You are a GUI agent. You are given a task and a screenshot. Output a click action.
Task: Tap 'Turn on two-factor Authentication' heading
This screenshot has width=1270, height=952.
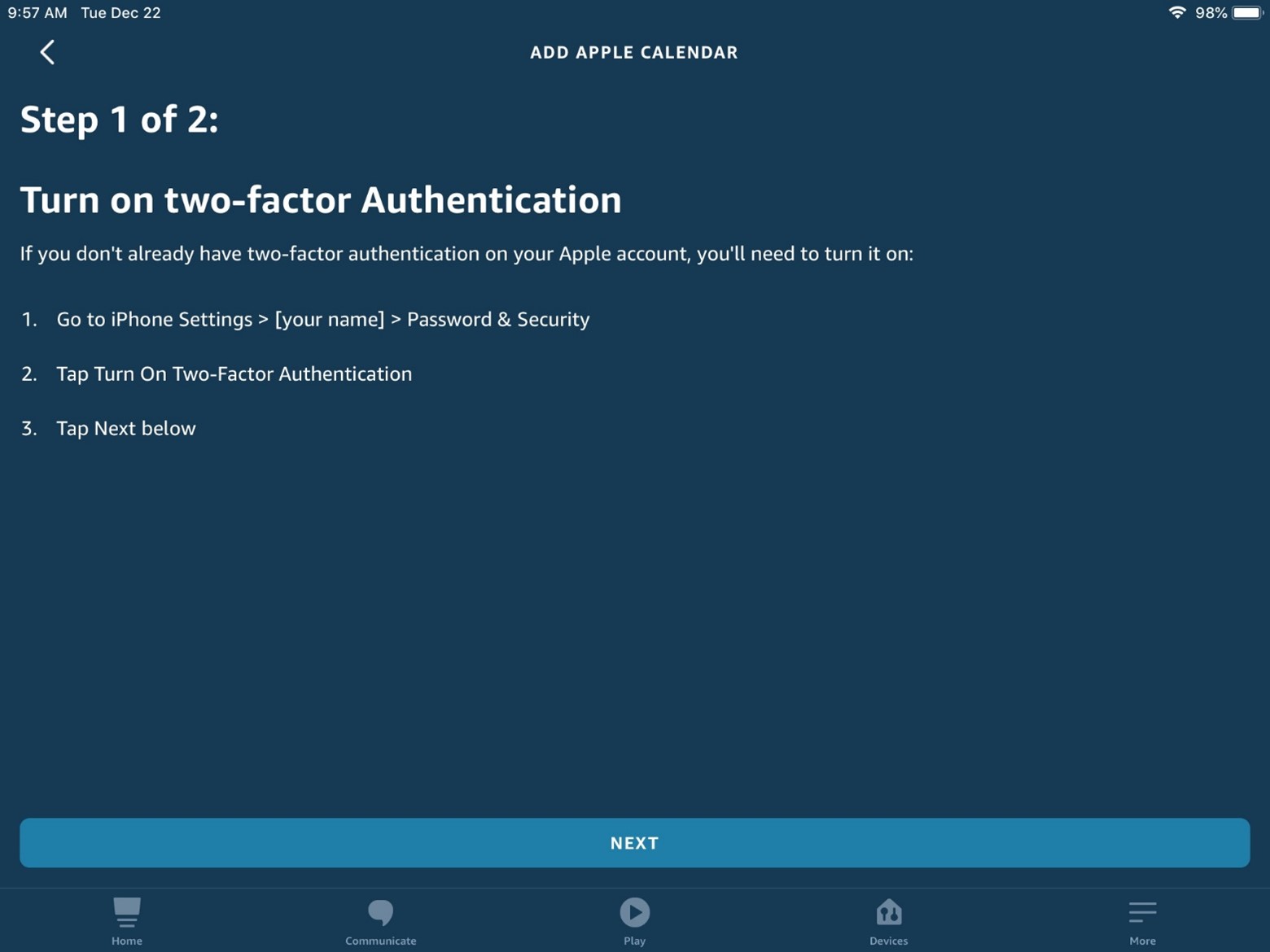pyautogui.click(x=321, y=200)
